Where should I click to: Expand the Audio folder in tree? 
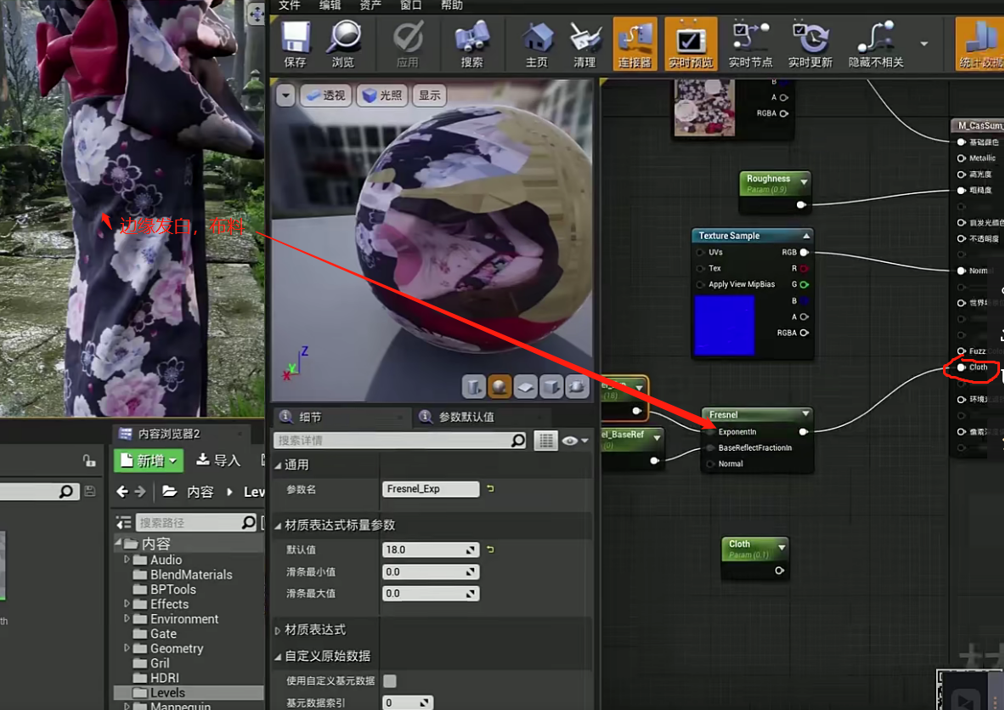127,560
